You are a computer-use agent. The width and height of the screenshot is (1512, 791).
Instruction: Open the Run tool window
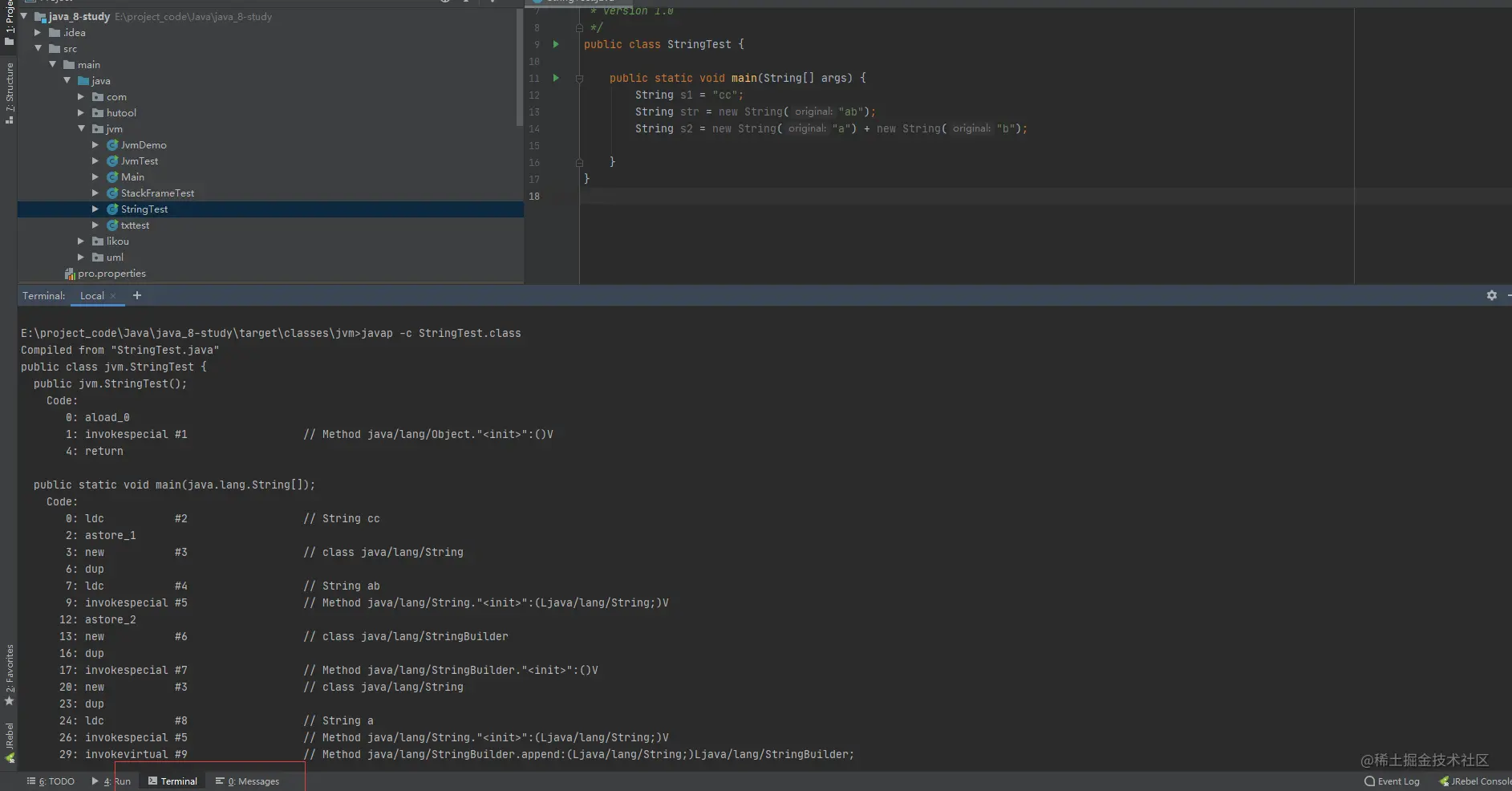click(111, 781)
